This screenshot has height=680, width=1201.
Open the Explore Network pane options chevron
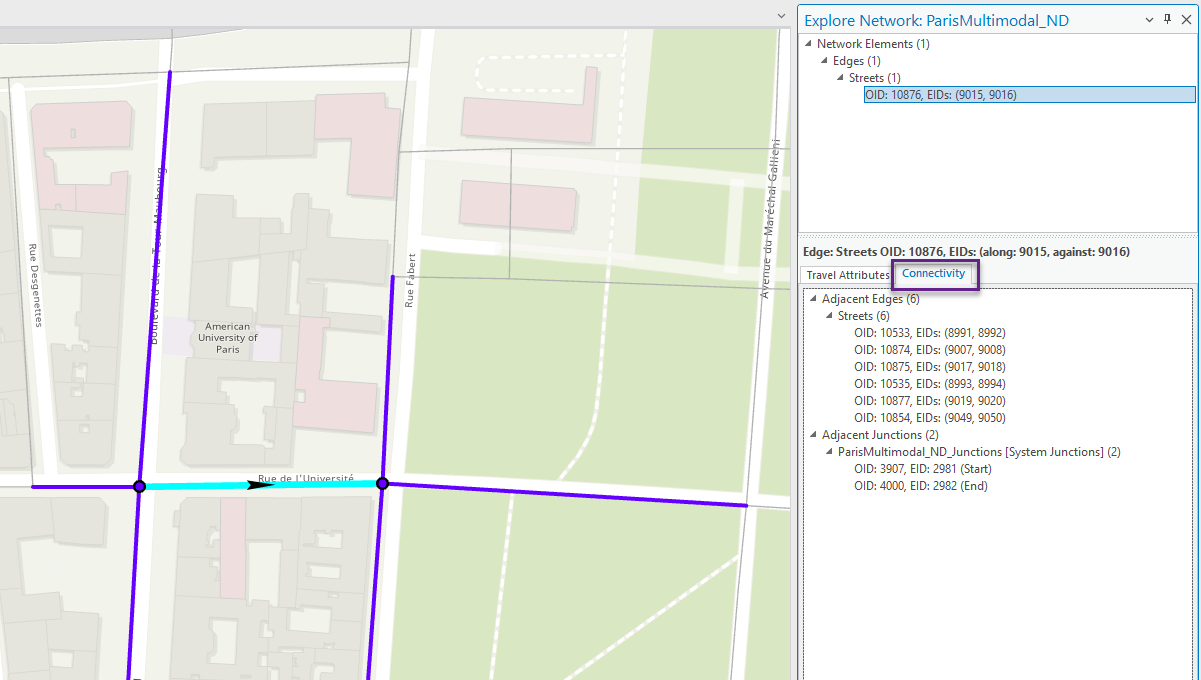[x=1146, y=19]
